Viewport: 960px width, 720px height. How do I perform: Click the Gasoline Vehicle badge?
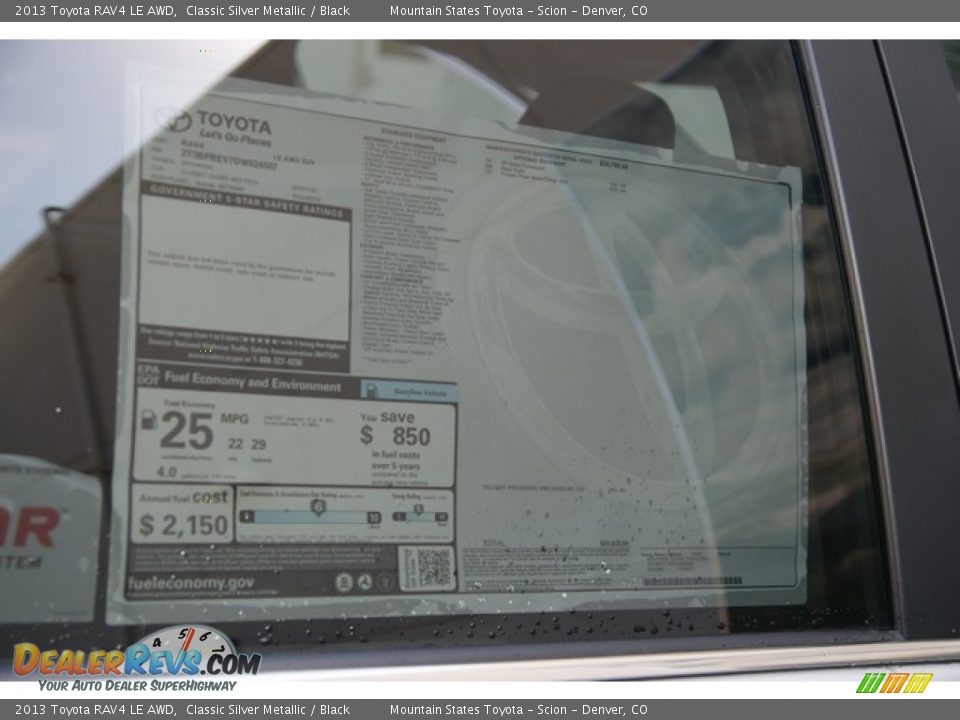pos(409,391)
